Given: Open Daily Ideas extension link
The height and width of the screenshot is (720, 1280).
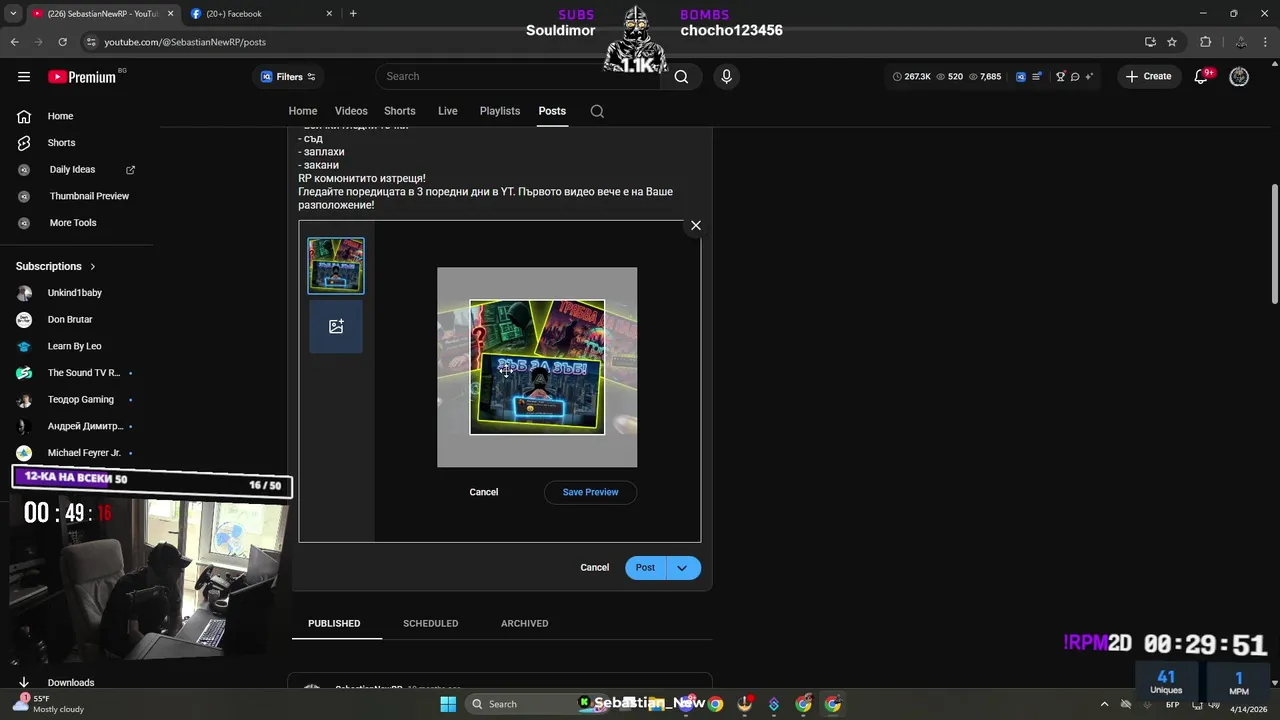Looking at the screenshot, I should [x=76, y=170].
